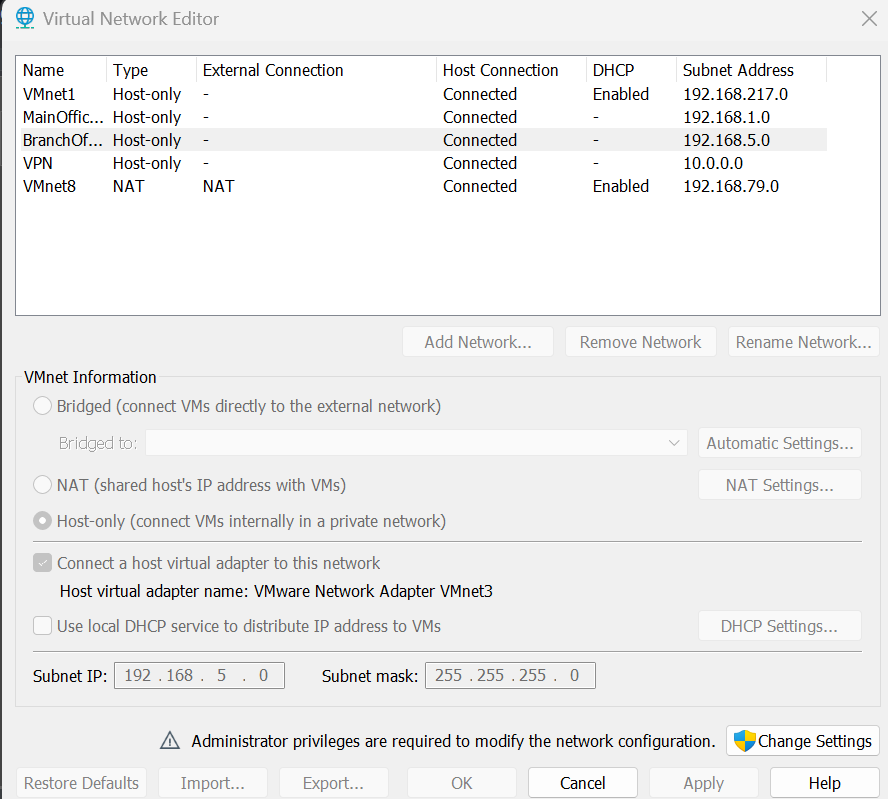The width and height of the screenshot is (888, 799).
Task: Close the Virtual Network Editor window
Action: [869, 19]
